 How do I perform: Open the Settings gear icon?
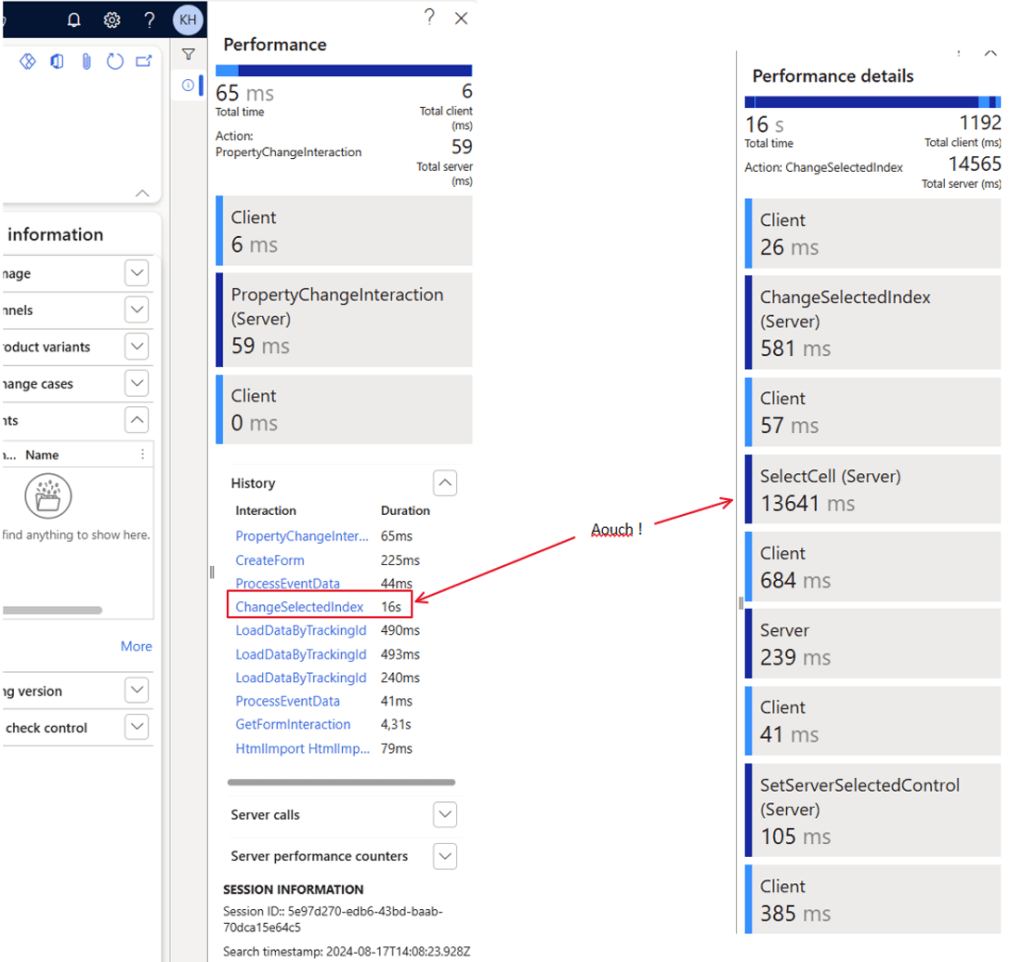[111, 20]
